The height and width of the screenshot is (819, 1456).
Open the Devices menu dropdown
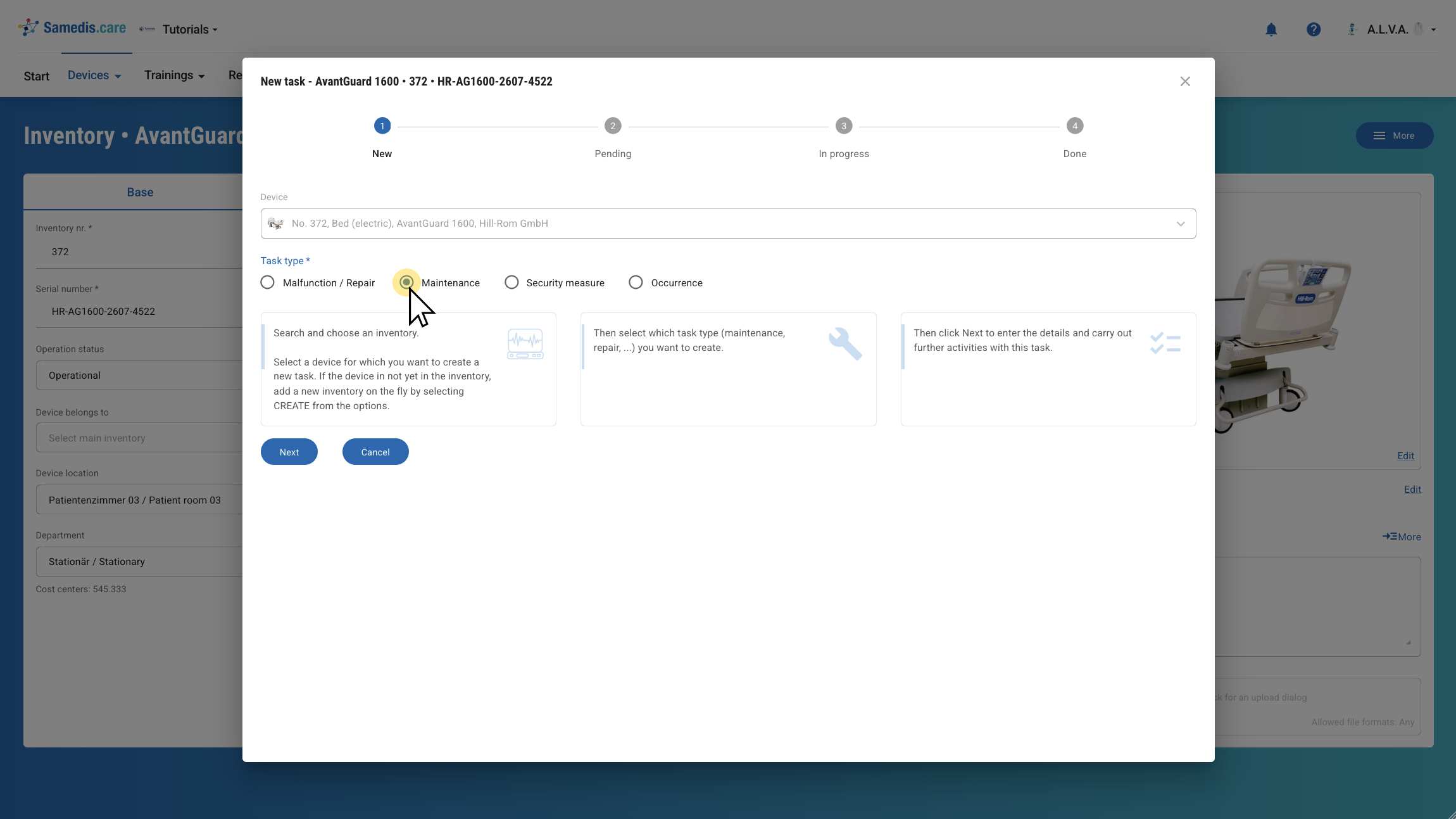(94, 75)
